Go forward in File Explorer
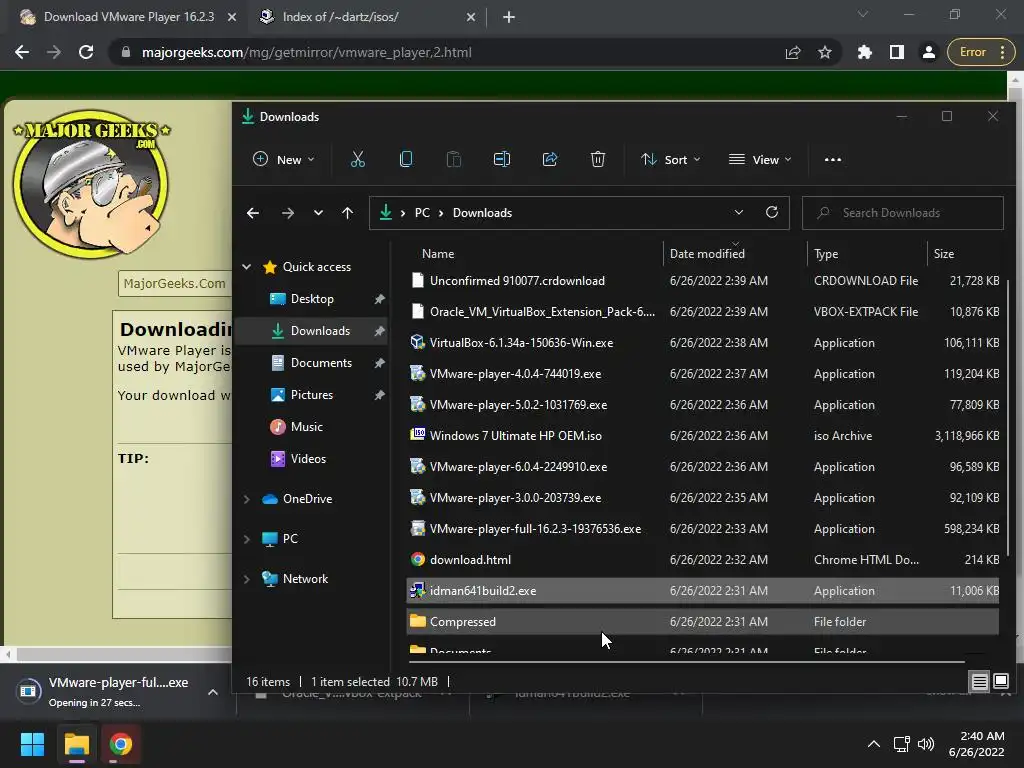The image size is (1024, 768). coord(287,213)
